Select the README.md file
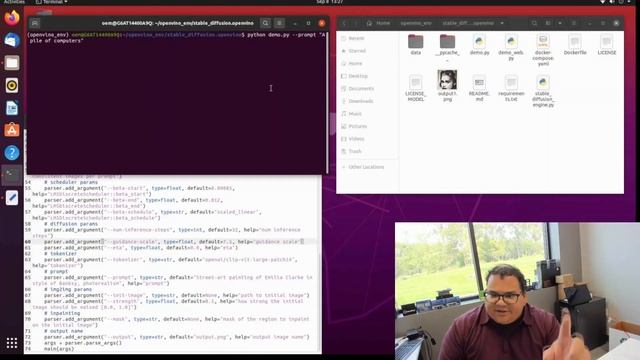640x360 pixels. (479, 88)
